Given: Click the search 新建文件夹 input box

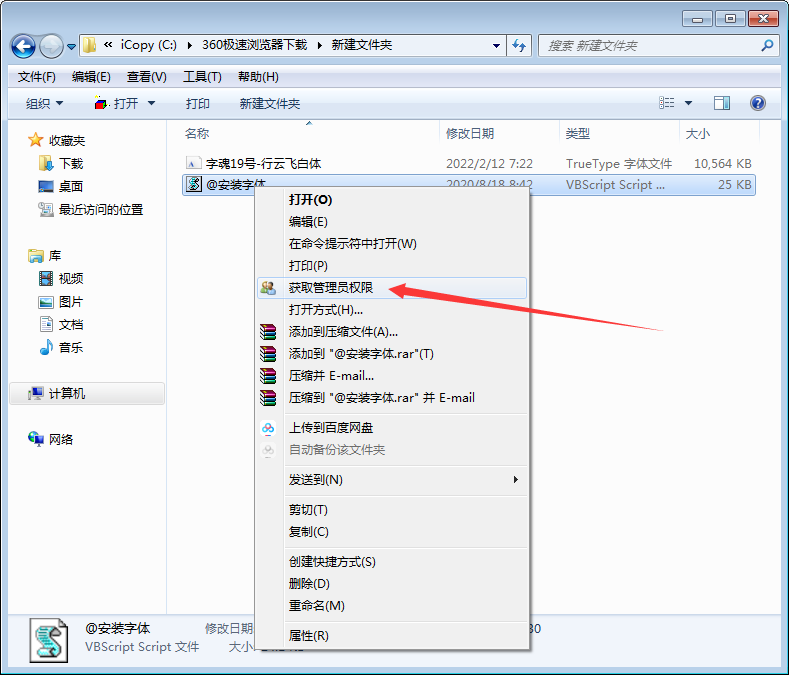Looking at the screenshot, I should point(648,45).
